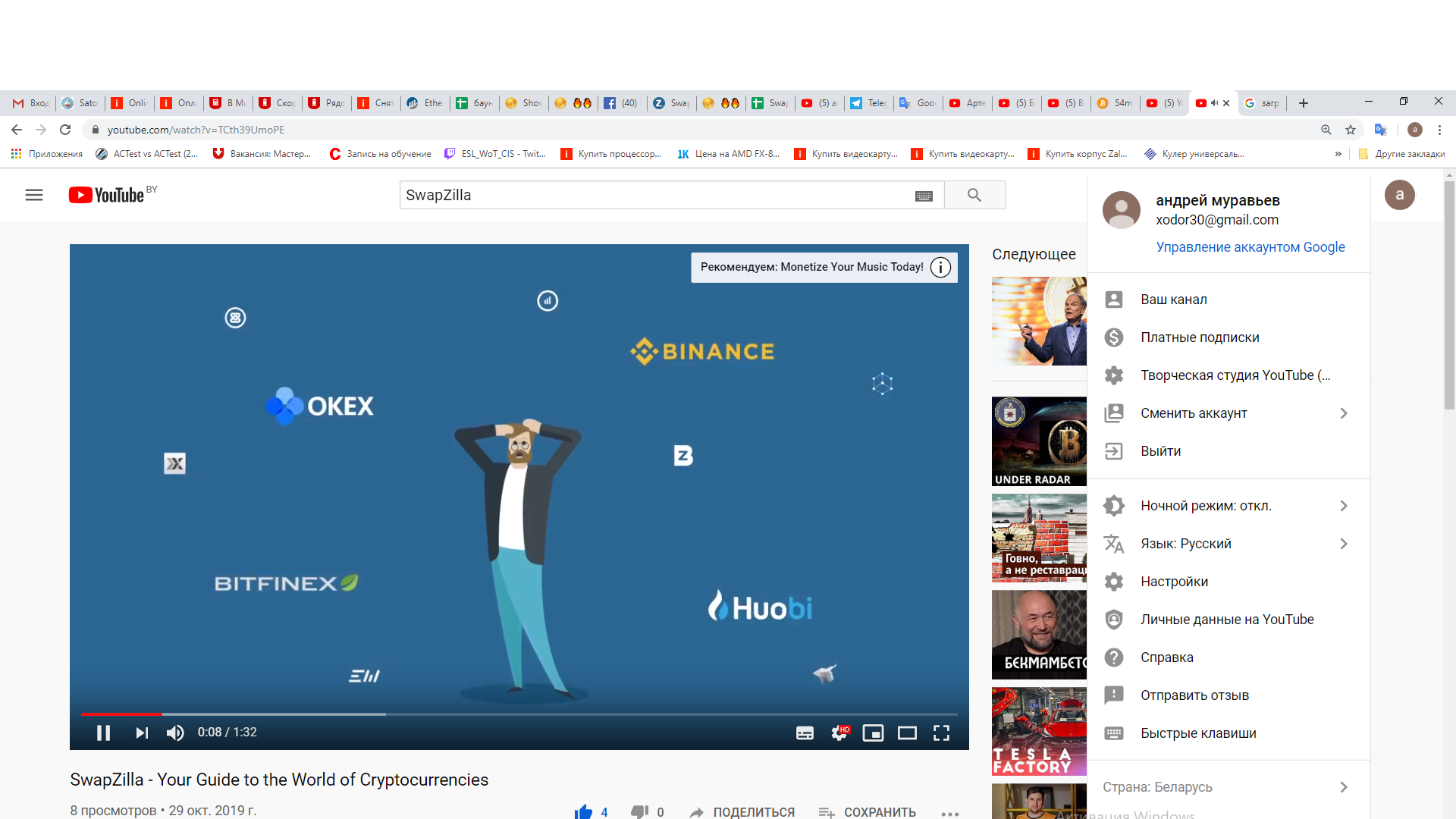This screenshot has width=1456, height=819.
Task: Open Управление аккаунтом Google link
Action: tap(1250, 247)
